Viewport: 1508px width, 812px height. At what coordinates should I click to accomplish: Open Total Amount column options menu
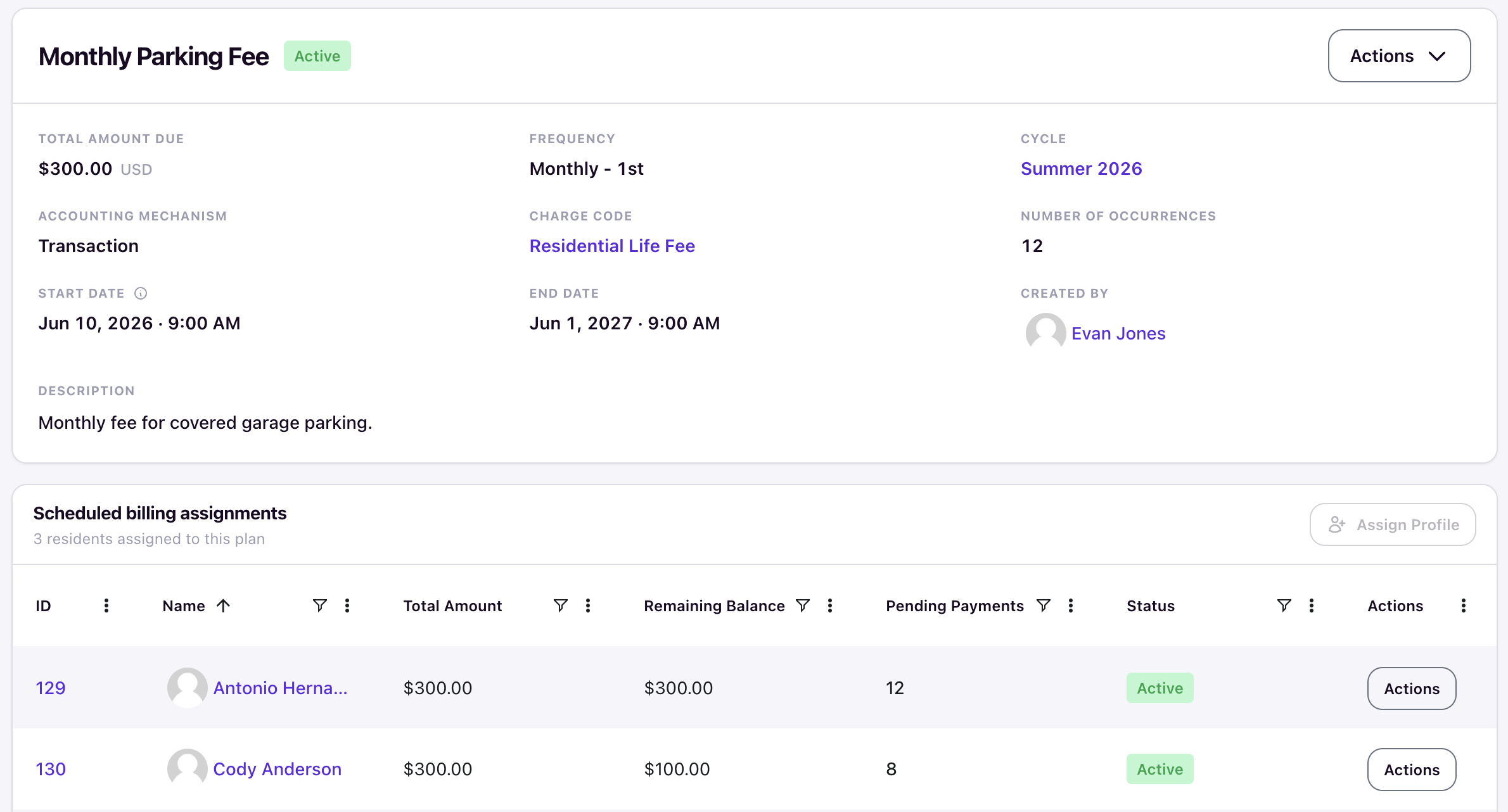(x=588, y=606)
